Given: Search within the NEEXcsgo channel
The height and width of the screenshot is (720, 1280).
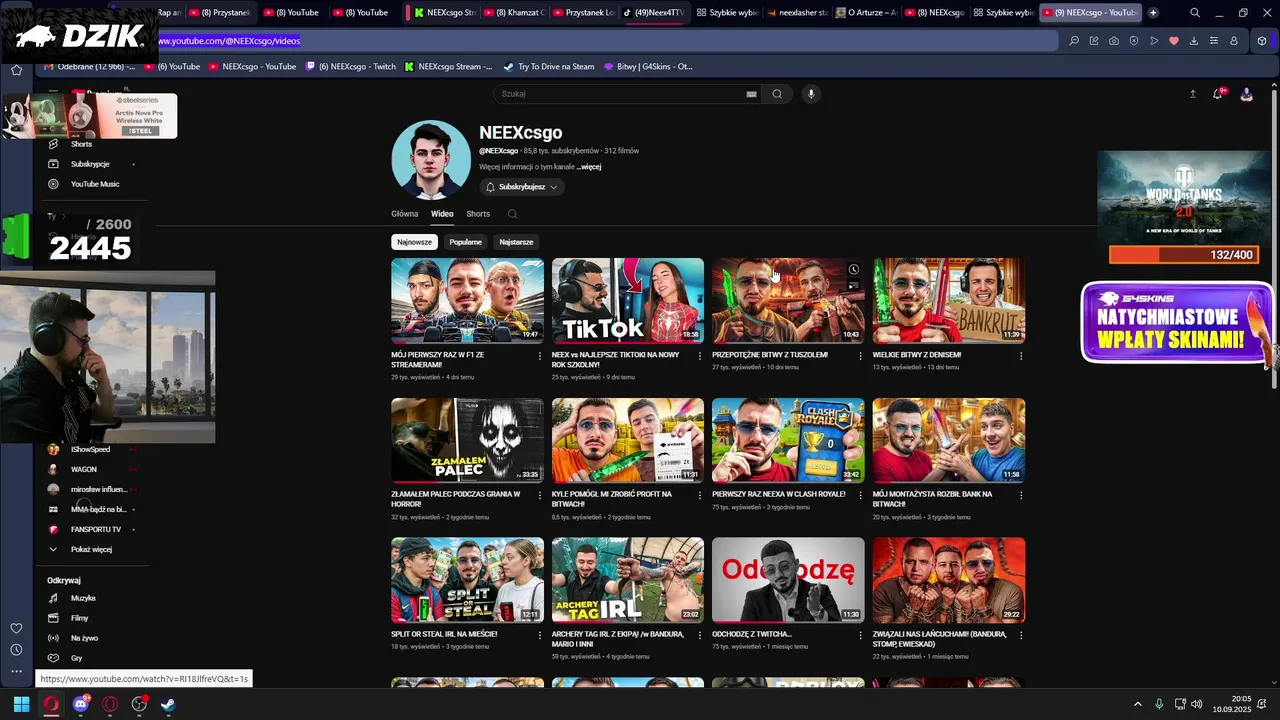Looking at the screenshot, I should click(512, 214).
